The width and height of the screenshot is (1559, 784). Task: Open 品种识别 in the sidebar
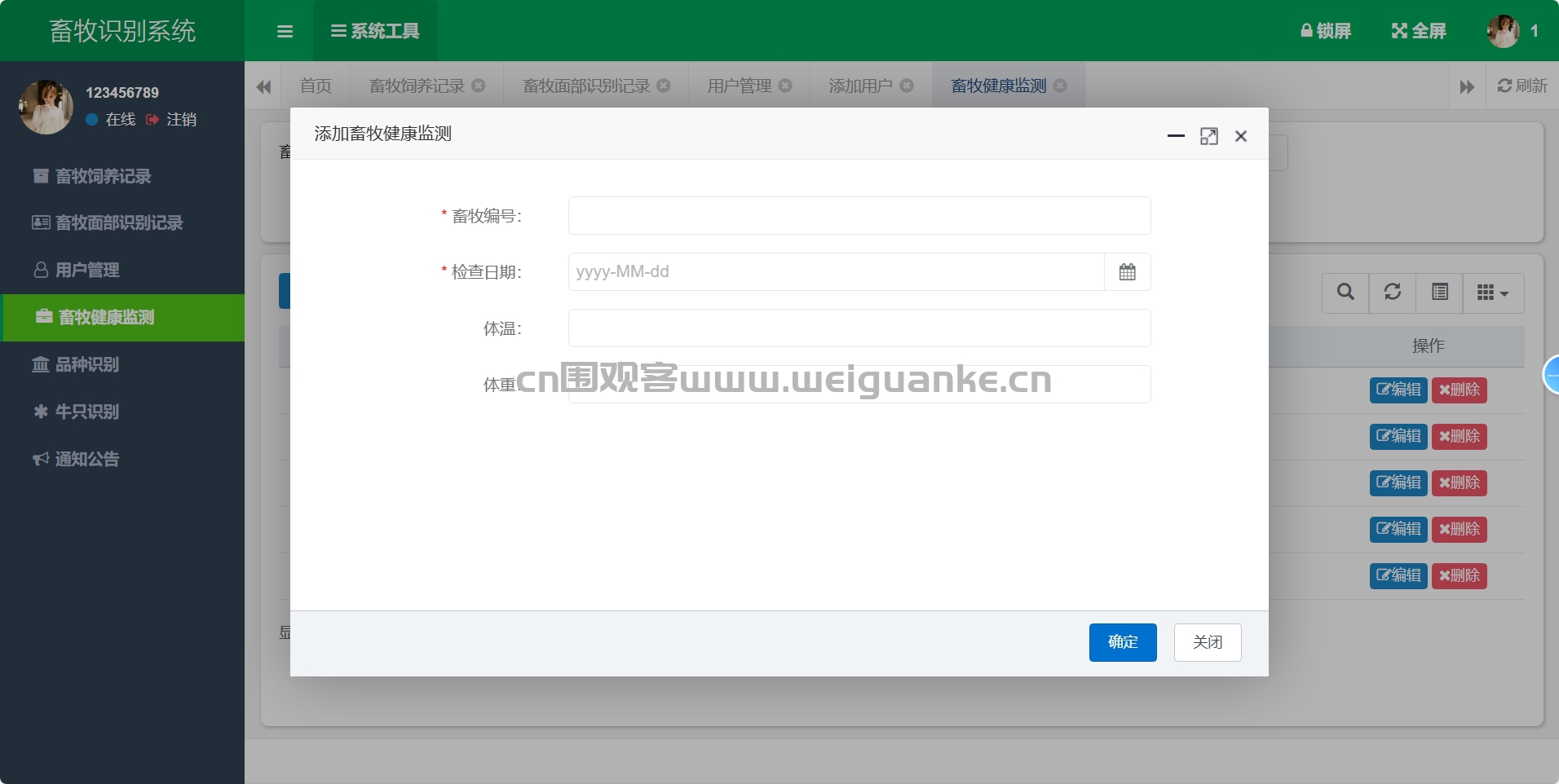pyautogui.click(x=122, y=364)
